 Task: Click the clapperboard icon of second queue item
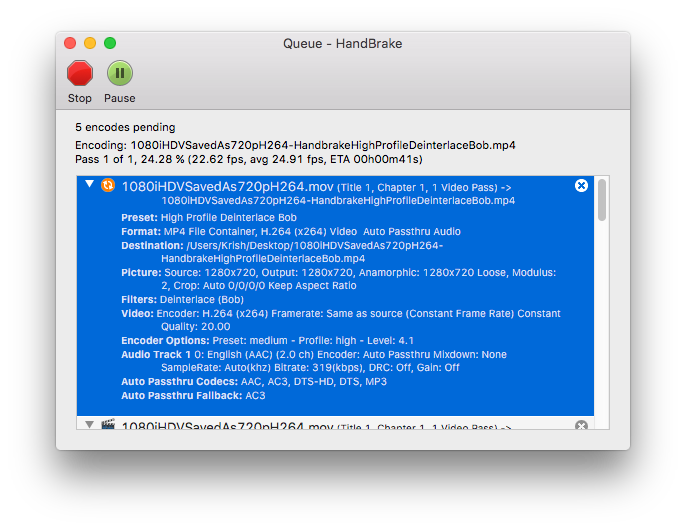point(108,424)
